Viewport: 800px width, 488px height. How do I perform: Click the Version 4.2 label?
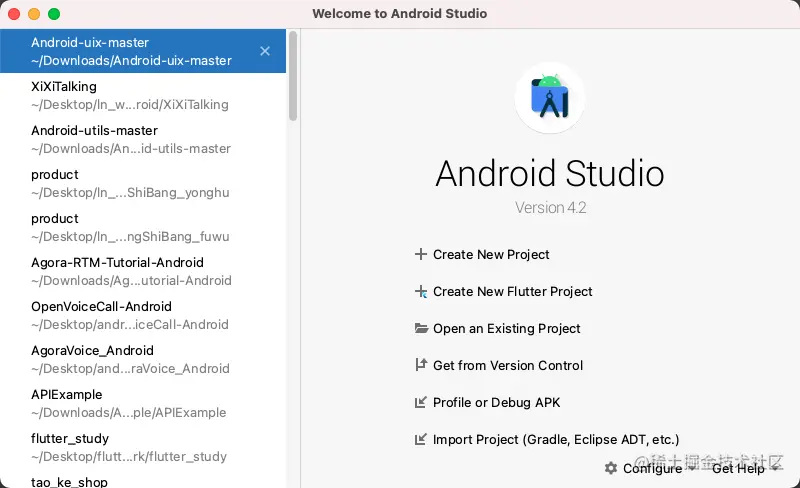(551, 207)
